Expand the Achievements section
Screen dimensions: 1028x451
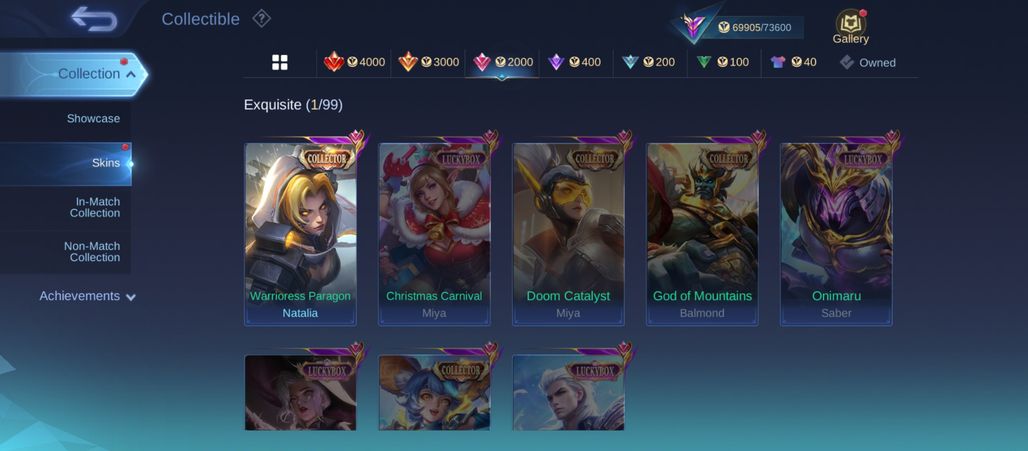(x=87, y=296)
